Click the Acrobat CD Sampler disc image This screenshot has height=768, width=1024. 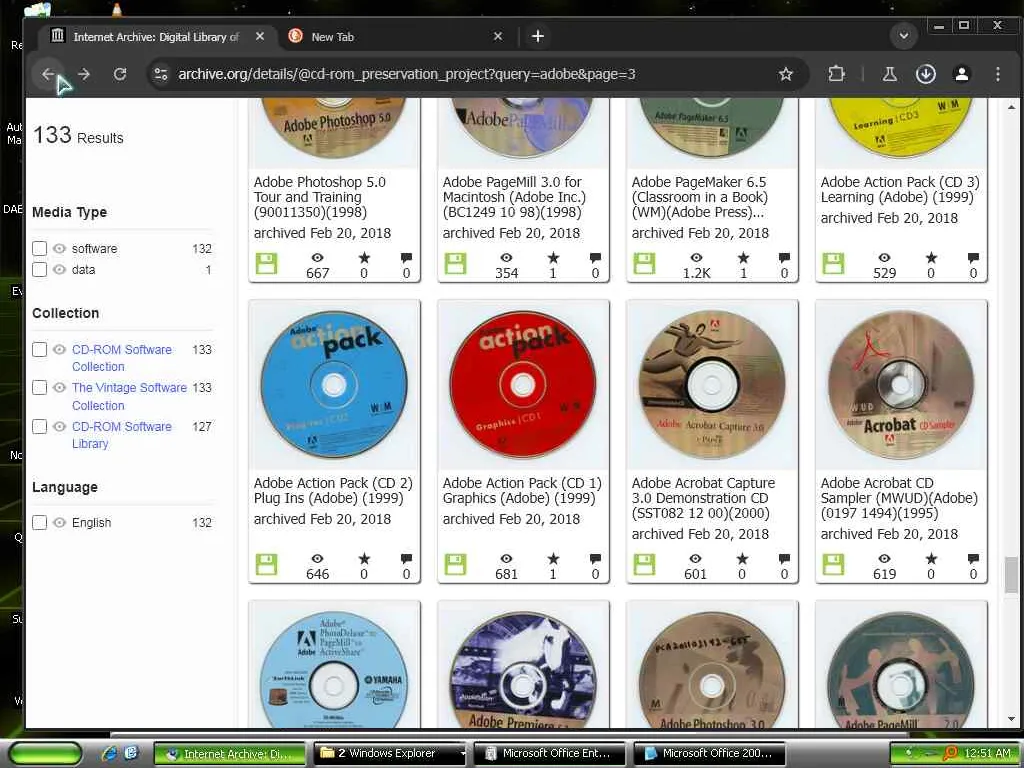[901, 385]
